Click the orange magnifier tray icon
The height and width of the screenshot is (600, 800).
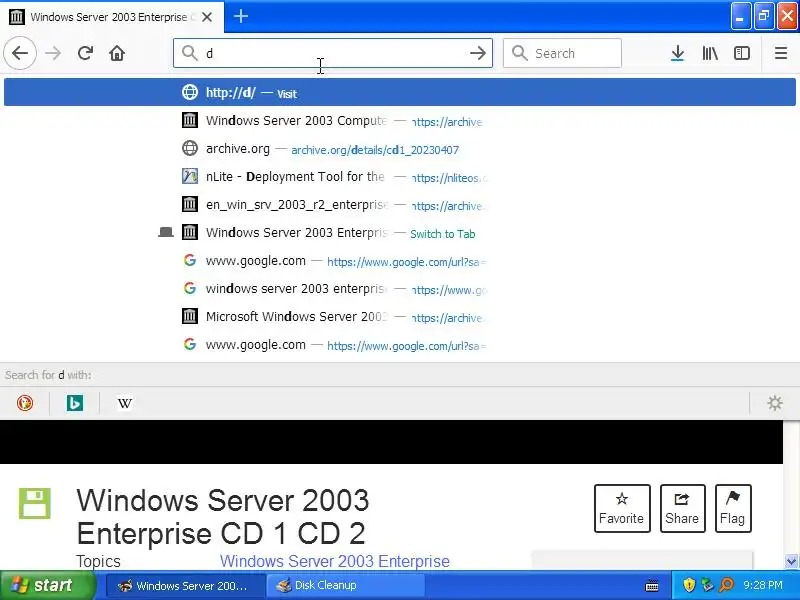click(x=727, y=585)
